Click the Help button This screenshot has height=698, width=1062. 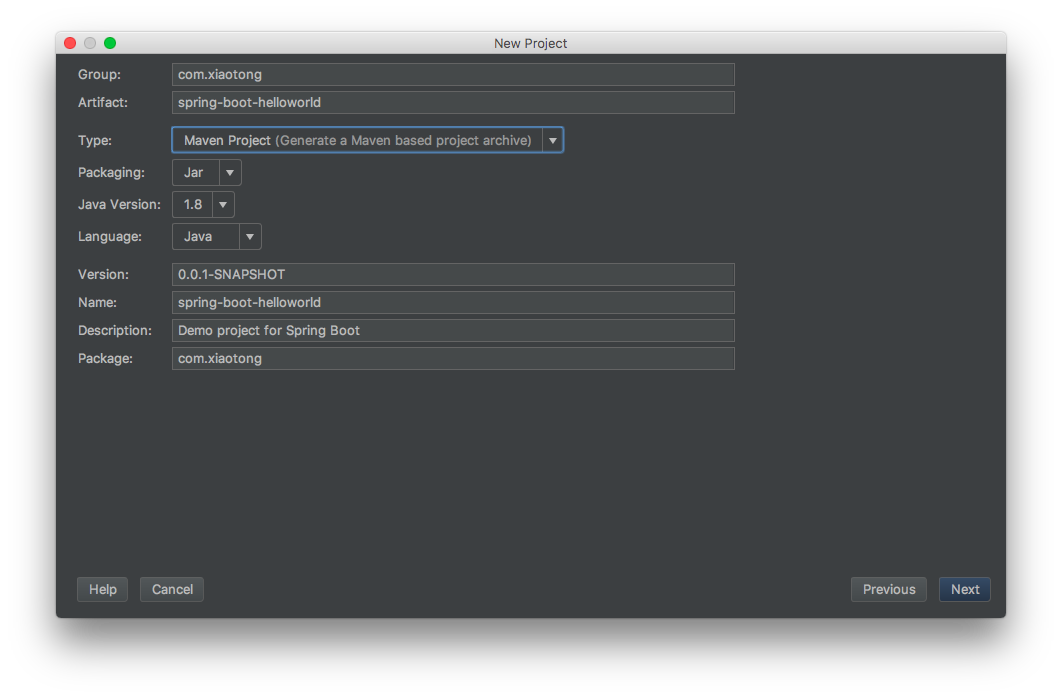102,590
